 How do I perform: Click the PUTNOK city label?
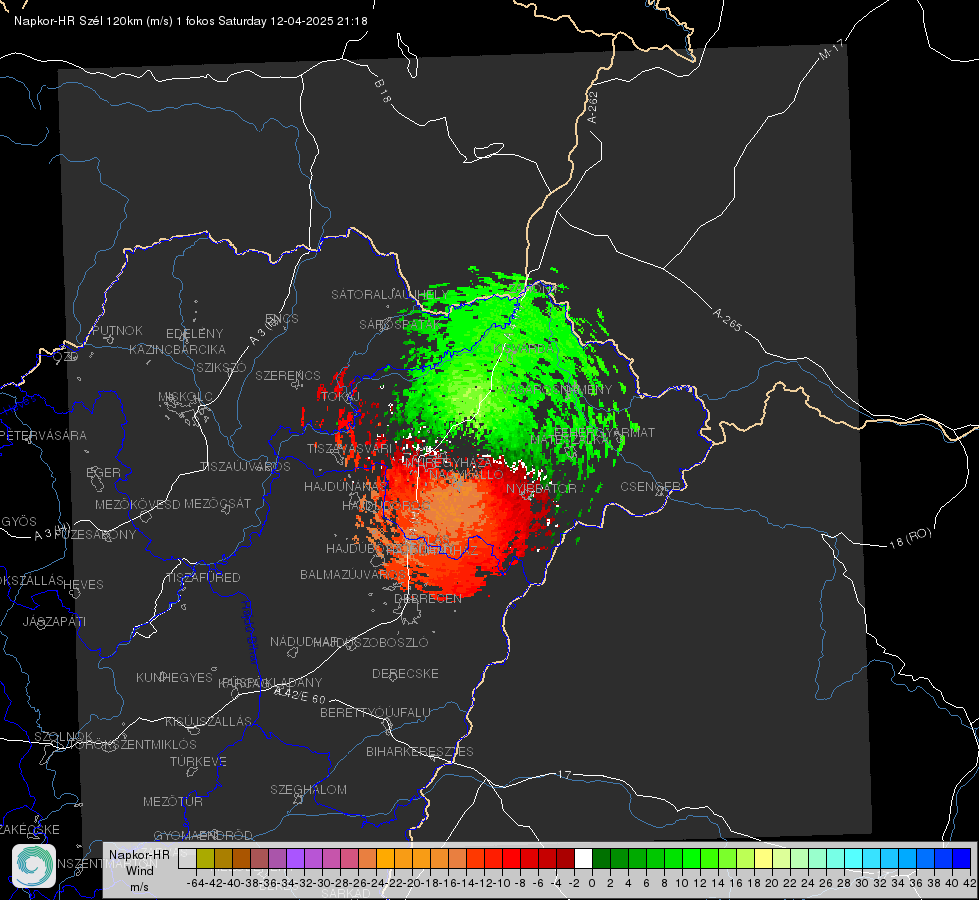(x=117, y=331)
